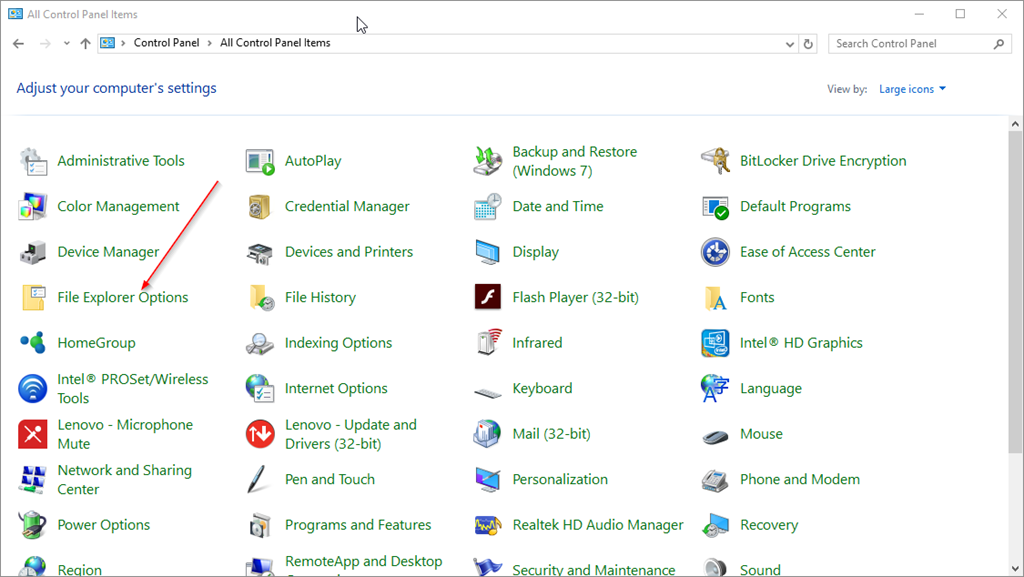This screenshot has height=577, width=1024.
Task: Open the File Explorer Options icon
Action: (33, 298)
